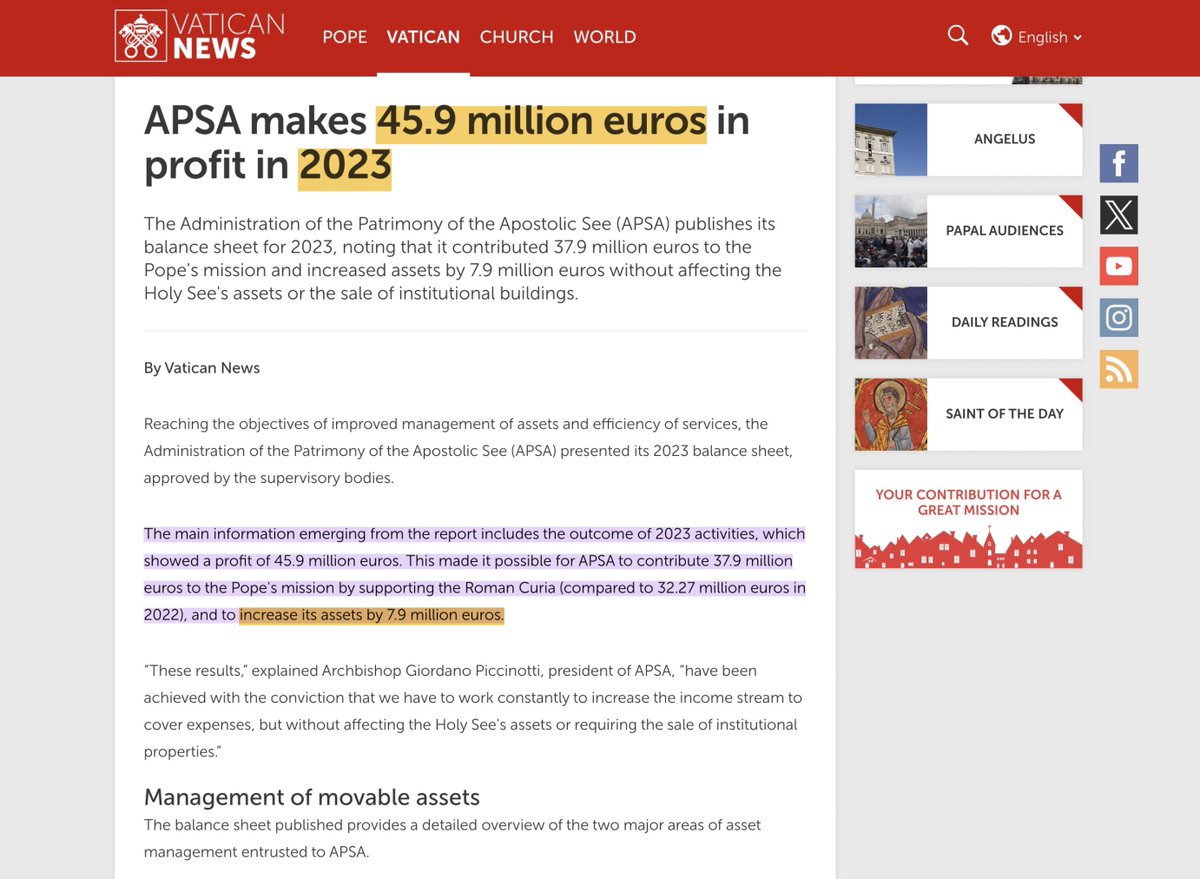Open the SAINT OF THE DAY card
Viewport: 1200px width, 879px height.
[x=968, y=414]
